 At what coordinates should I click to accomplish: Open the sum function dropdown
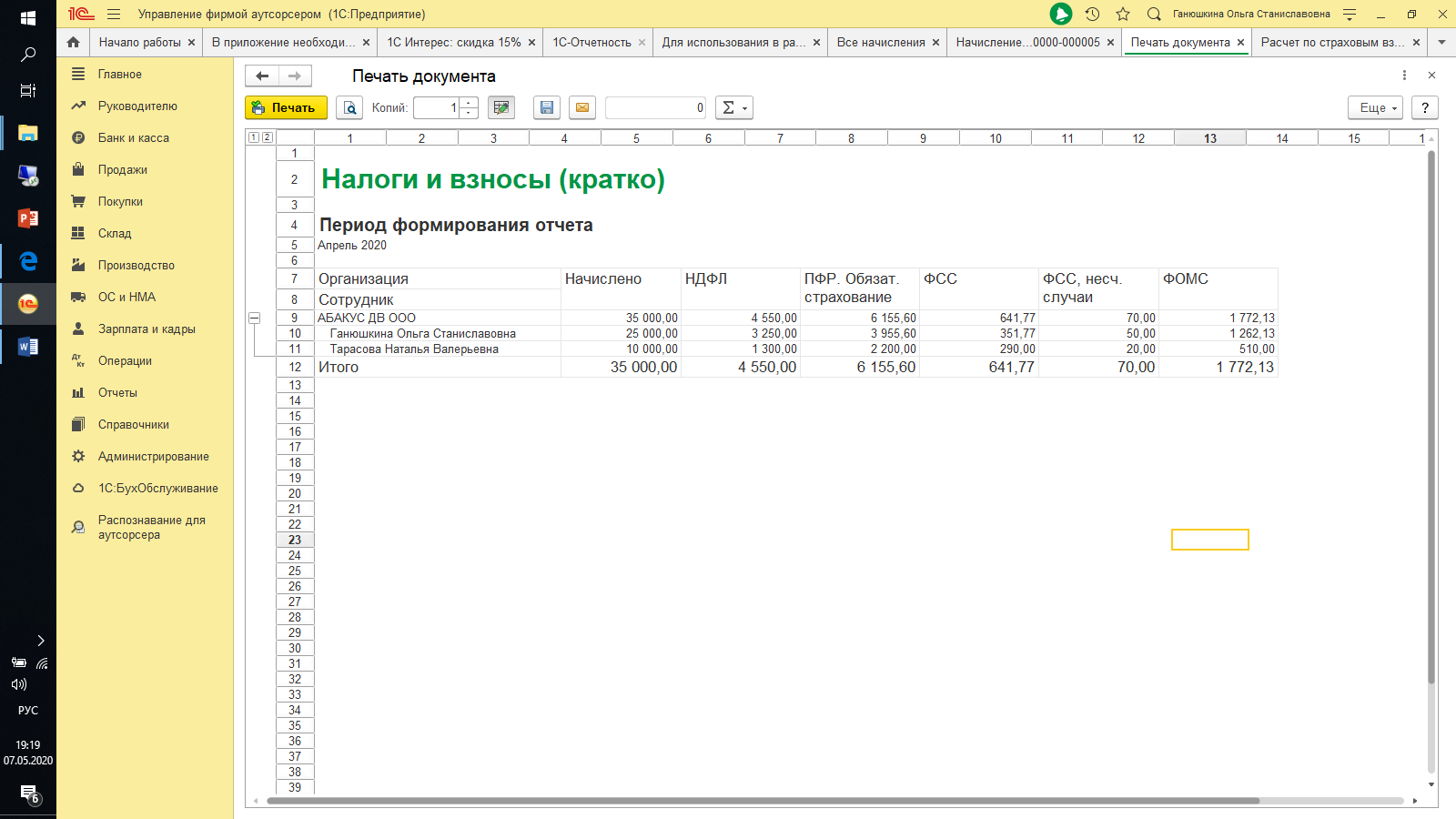tap(733, 107)
